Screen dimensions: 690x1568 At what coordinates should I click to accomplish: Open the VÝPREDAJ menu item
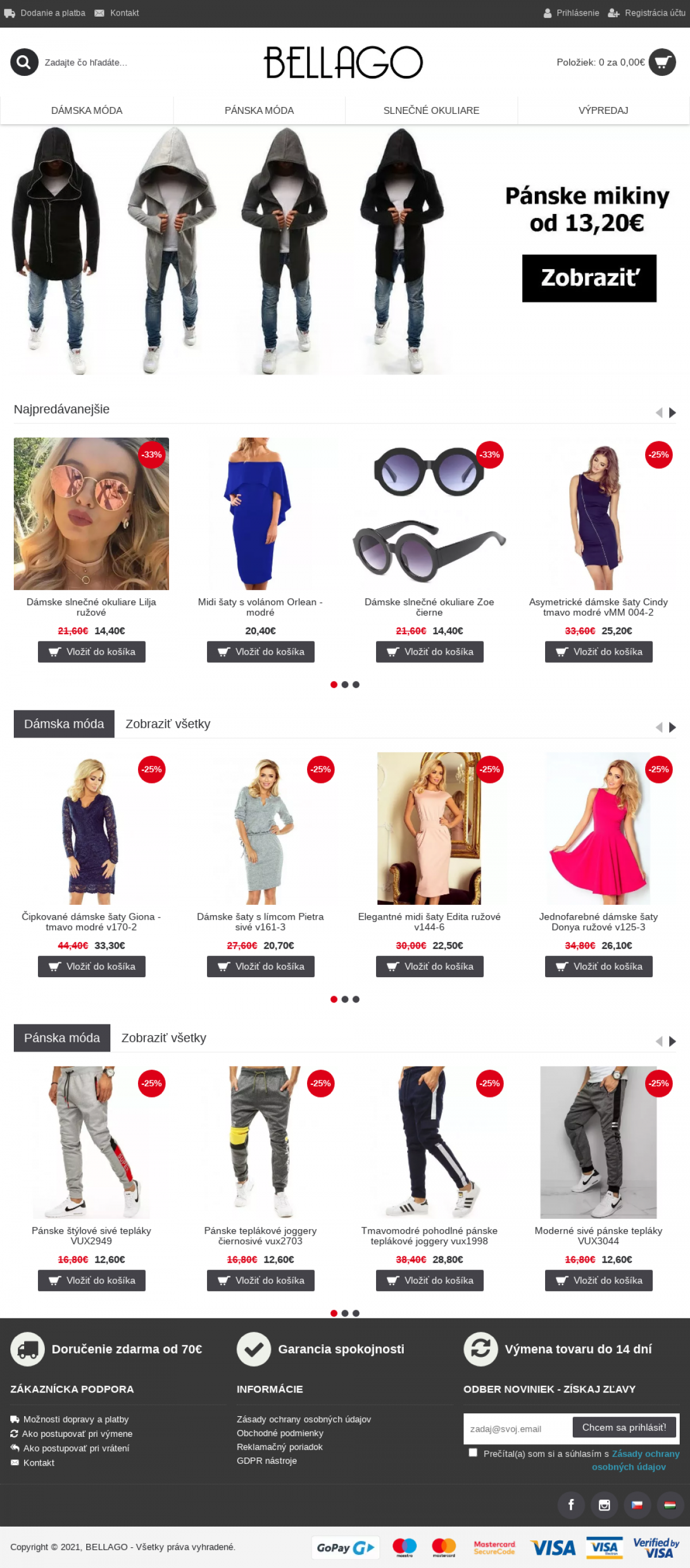tap(603, 110)
